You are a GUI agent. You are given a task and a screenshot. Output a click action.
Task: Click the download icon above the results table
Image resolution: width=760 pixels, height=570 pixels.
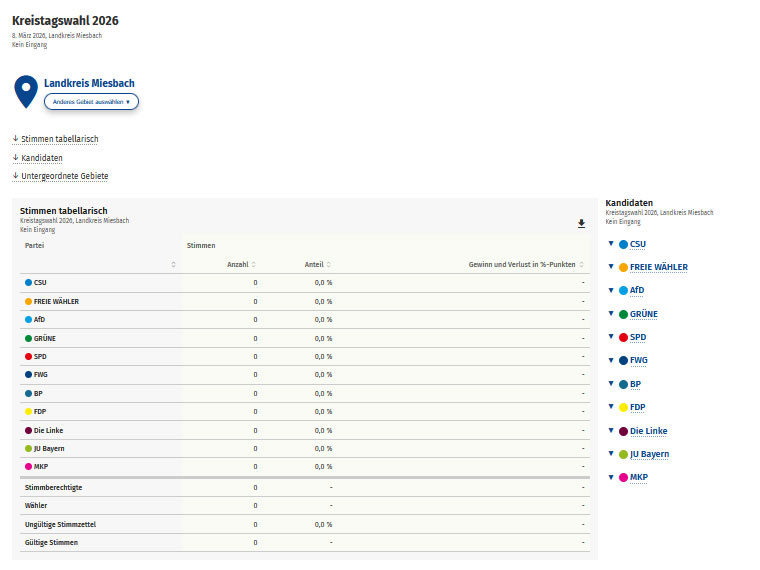pyautogui.click(x=581, y=224)
